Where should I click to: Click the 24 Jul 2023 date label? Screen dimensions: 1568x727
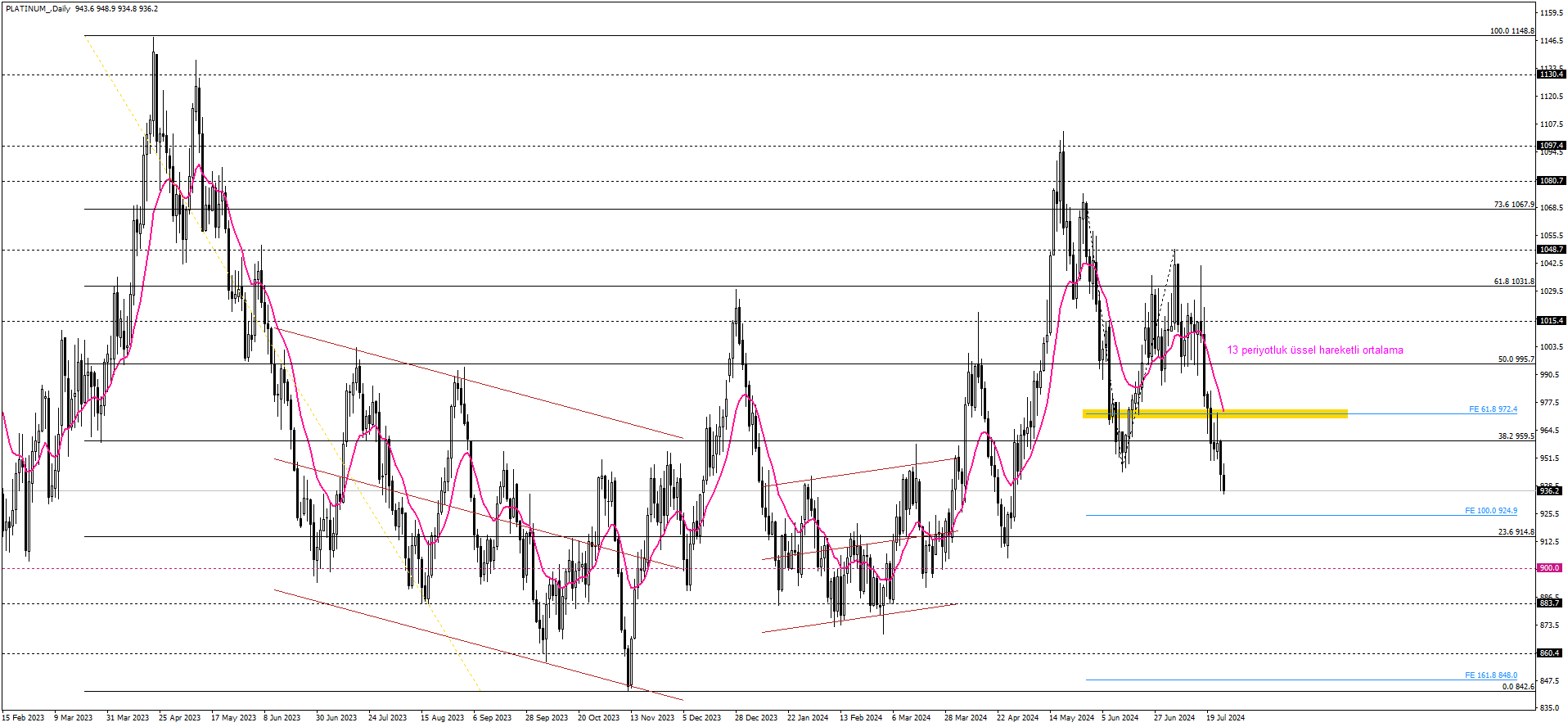click(x=387, y=718)
